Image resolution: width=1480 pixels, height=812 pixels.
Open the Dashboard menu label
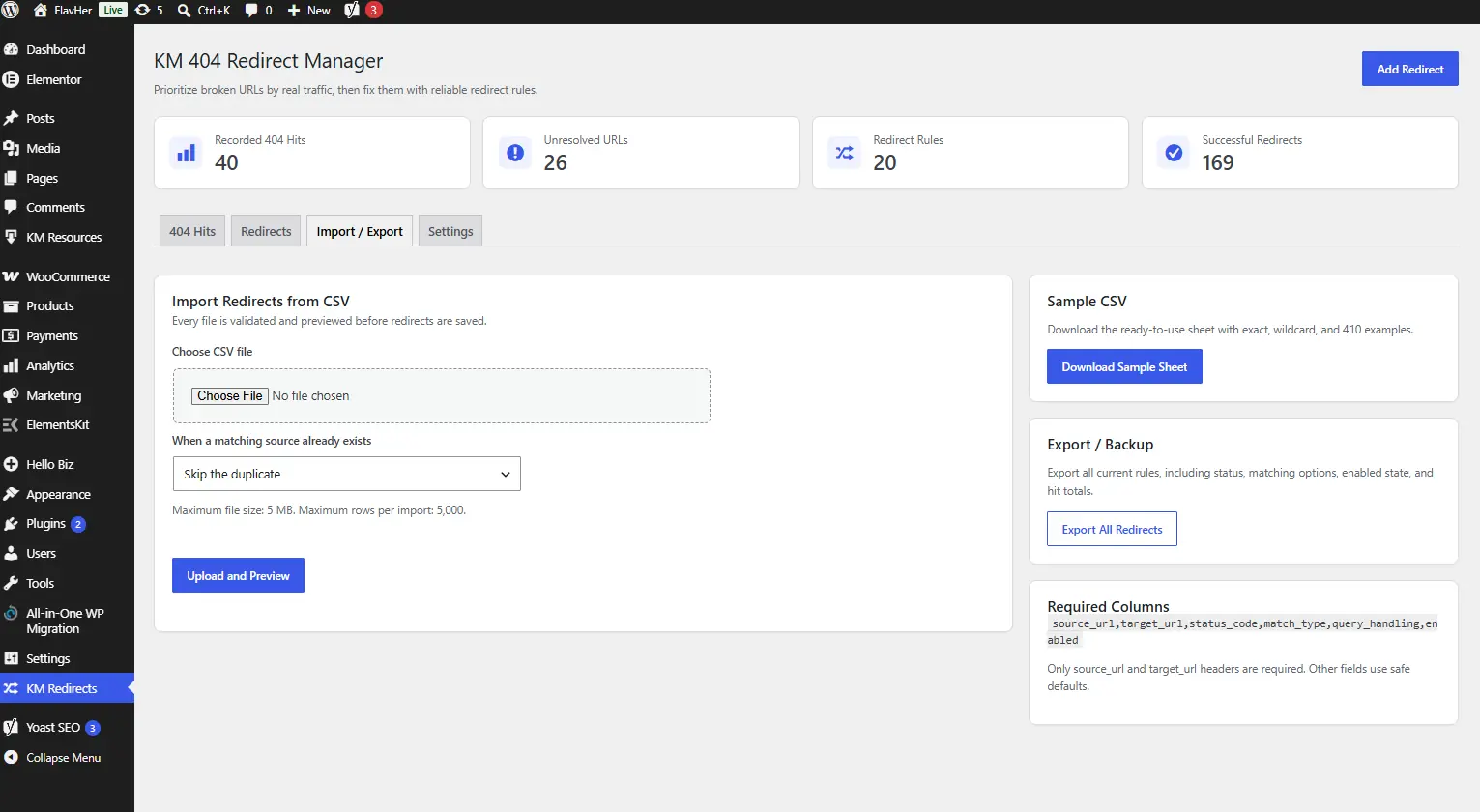[56, 49]
